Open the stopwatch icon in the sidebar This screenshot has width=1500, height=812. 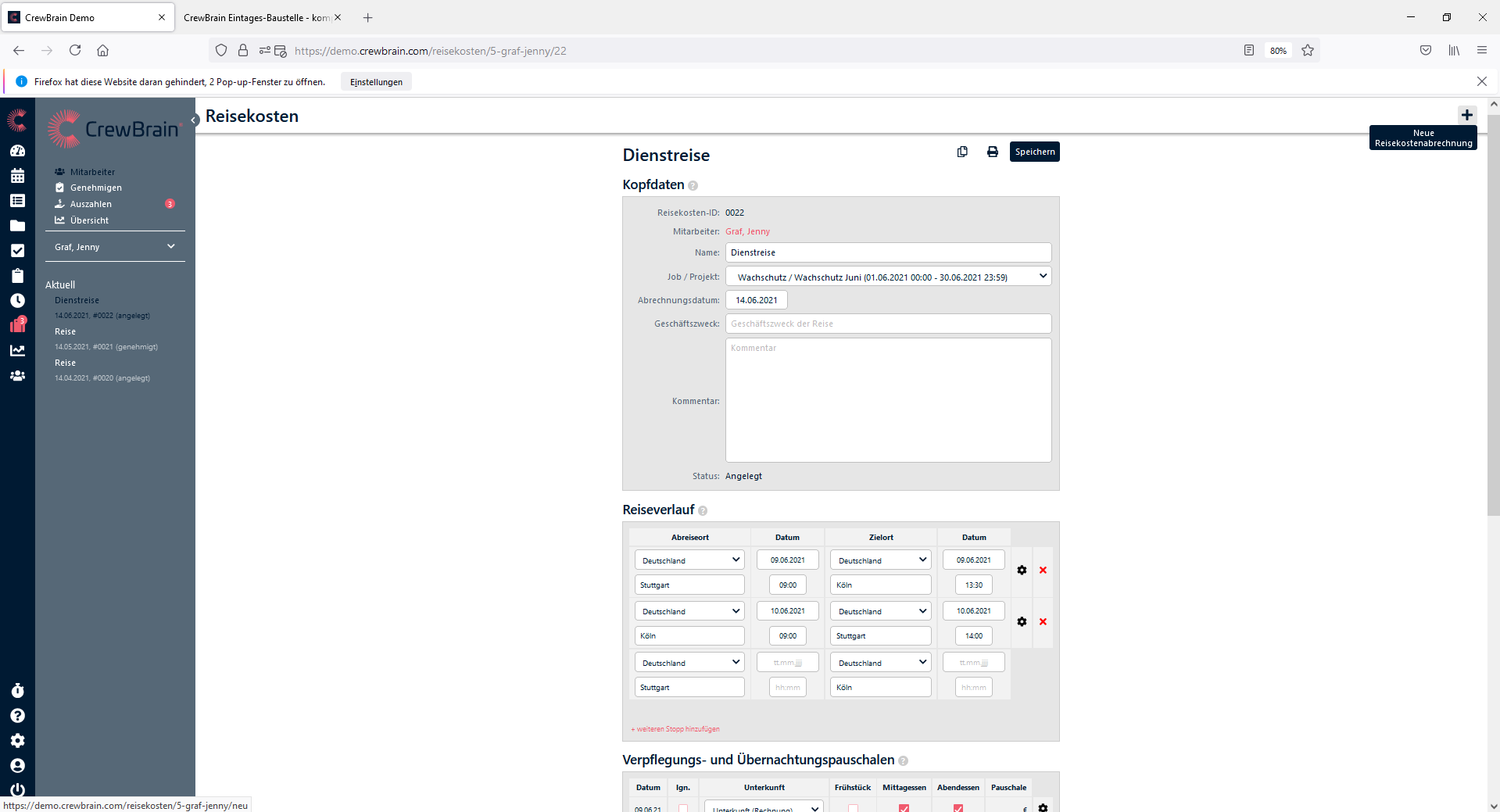(x=17, y=691)
